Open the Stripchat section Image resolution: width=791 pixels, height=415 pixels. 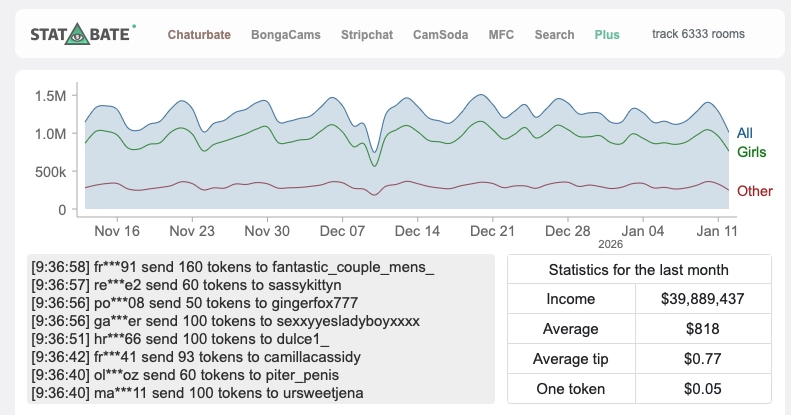coord(367,35)
